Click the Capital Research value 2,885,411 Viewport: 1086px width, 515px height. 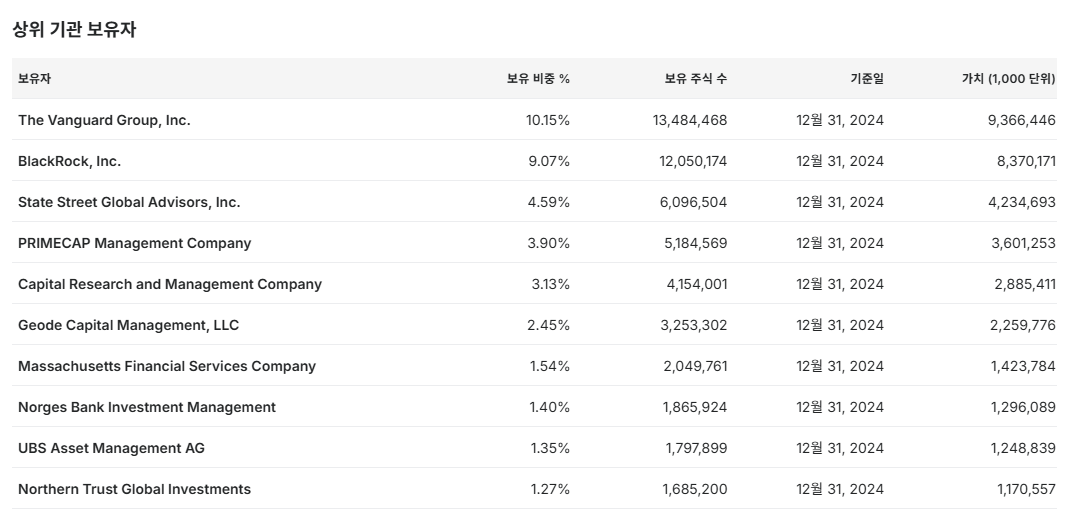tap(1025, 284)
